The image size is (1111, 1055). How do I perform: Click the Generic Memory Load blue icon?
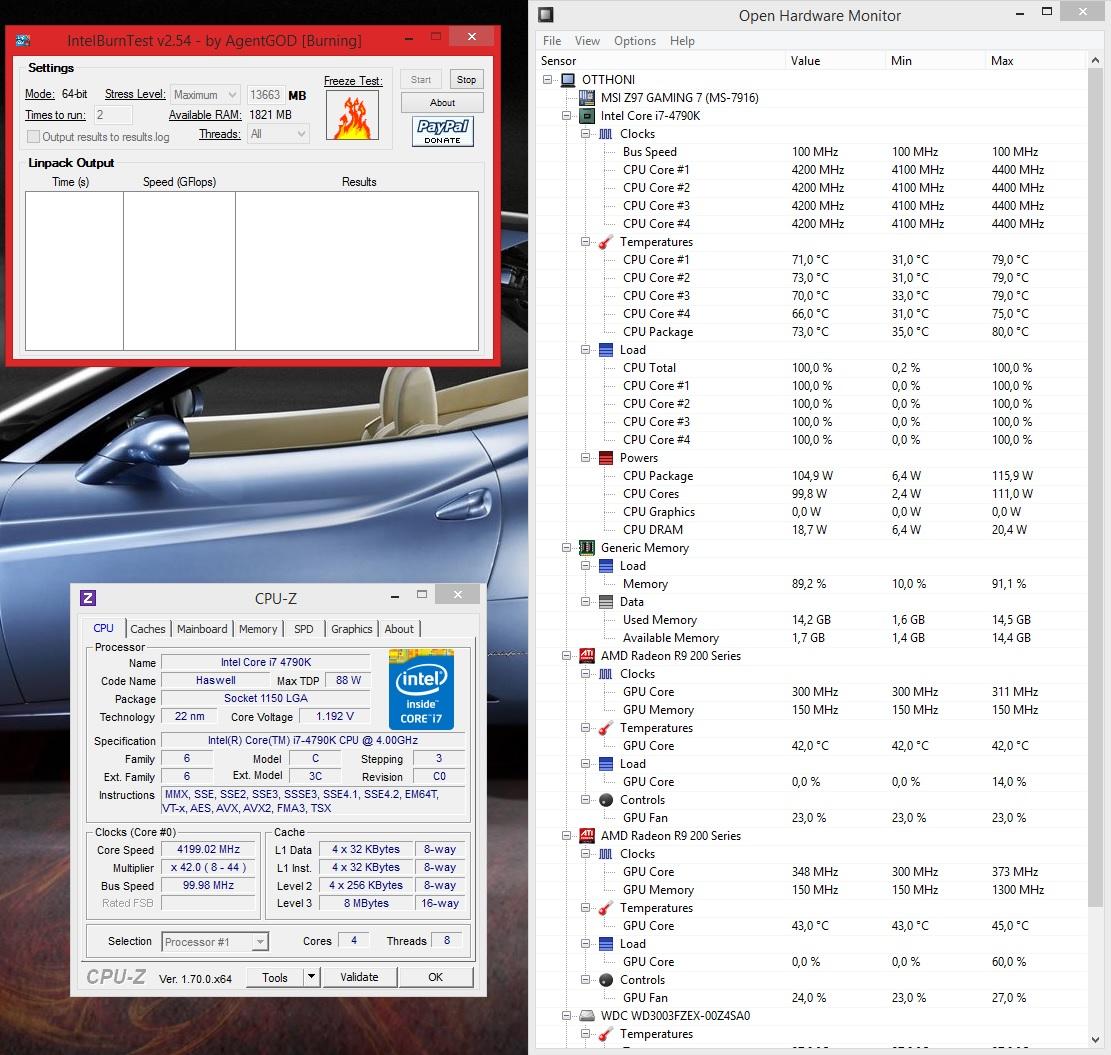click(x=606, y=566)
